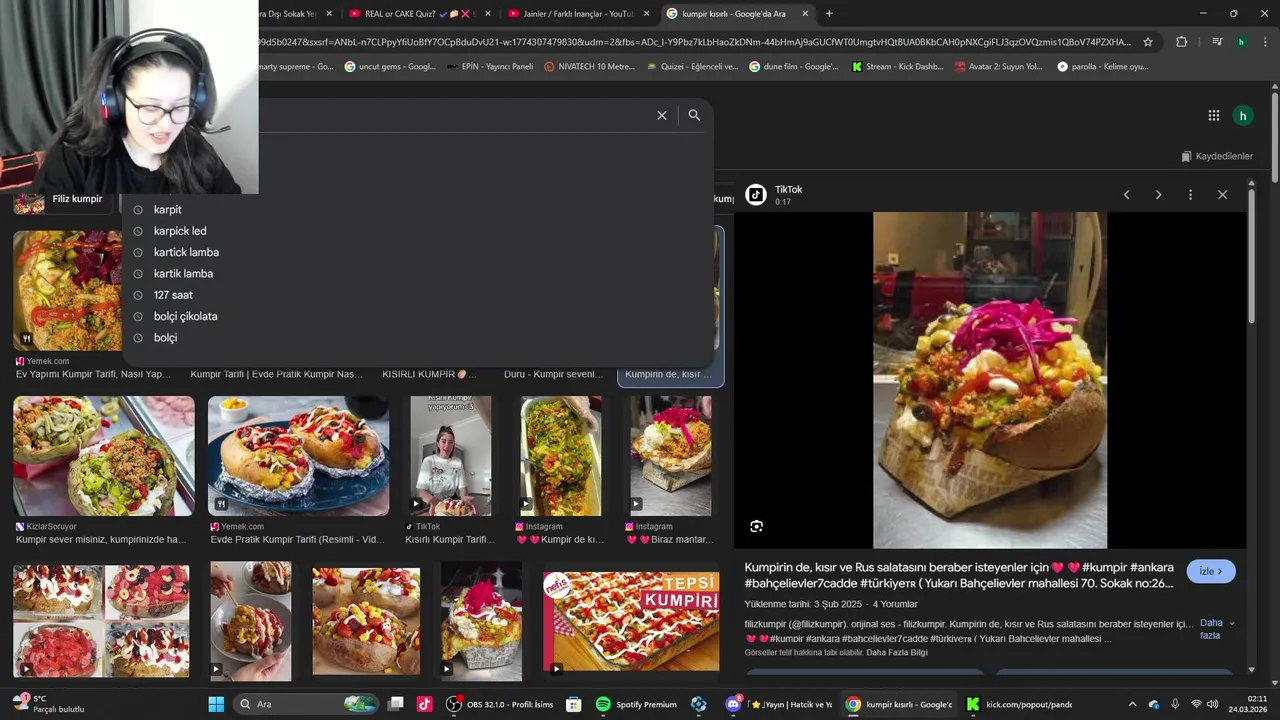Select '127 saat' search suggestion
Image resolution: width=1280 pixels, height=720 pixels.
[173, 295]
